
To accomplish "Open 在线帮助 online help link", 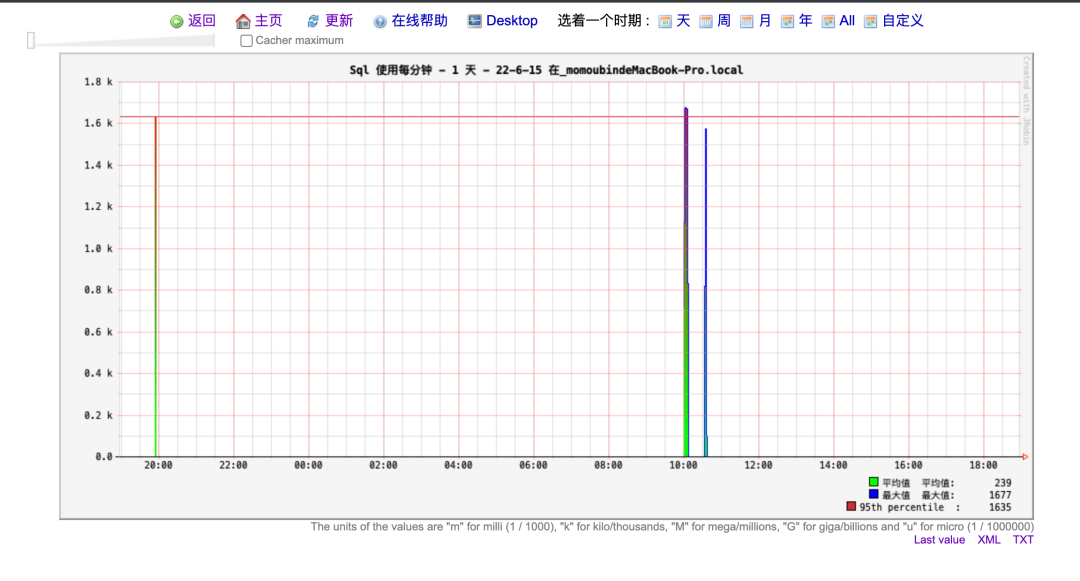I will click(419, 21).
